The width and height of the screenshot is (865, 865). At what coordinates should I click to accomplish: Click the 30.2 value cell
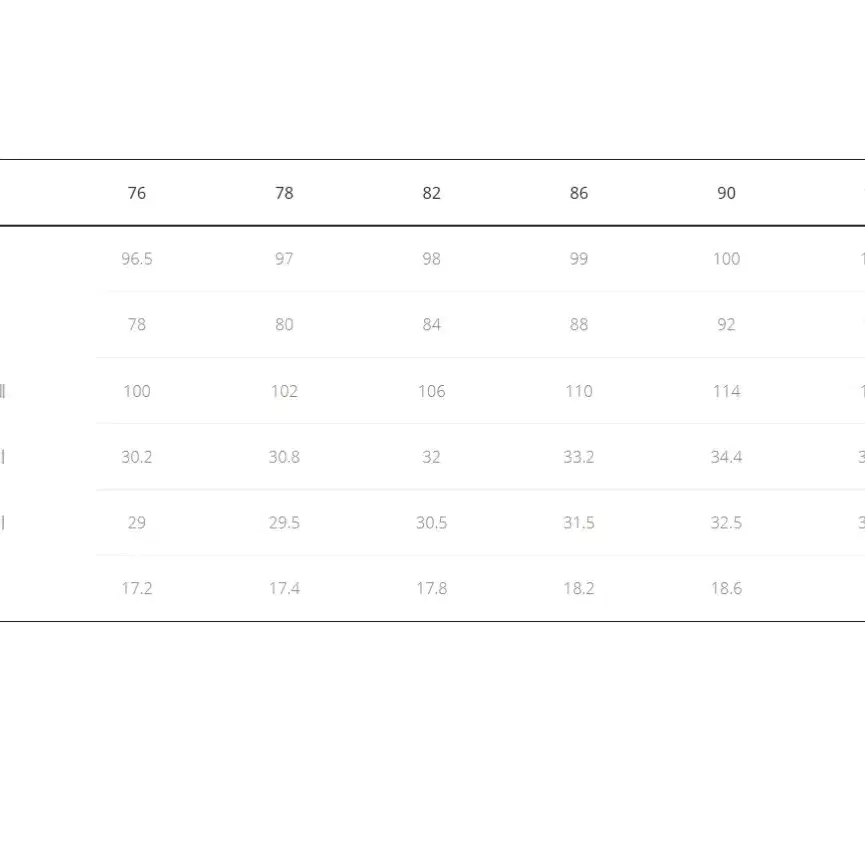pyautogui.click(x=137, y=457)
